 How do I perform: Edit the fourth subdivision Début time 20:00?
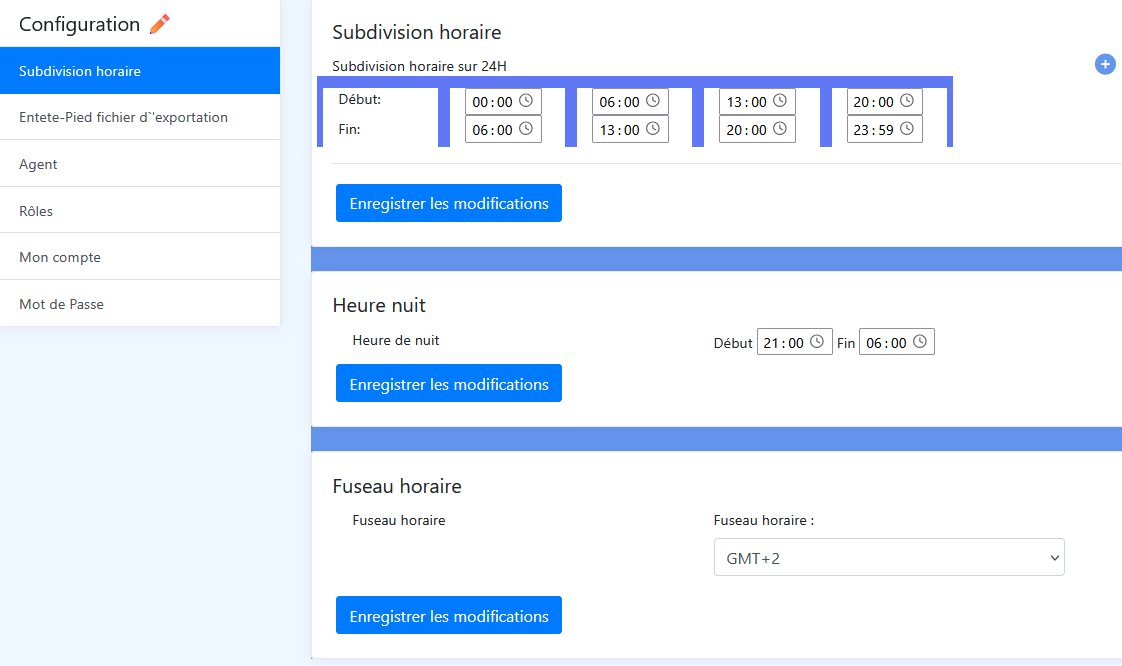point(884,102)
